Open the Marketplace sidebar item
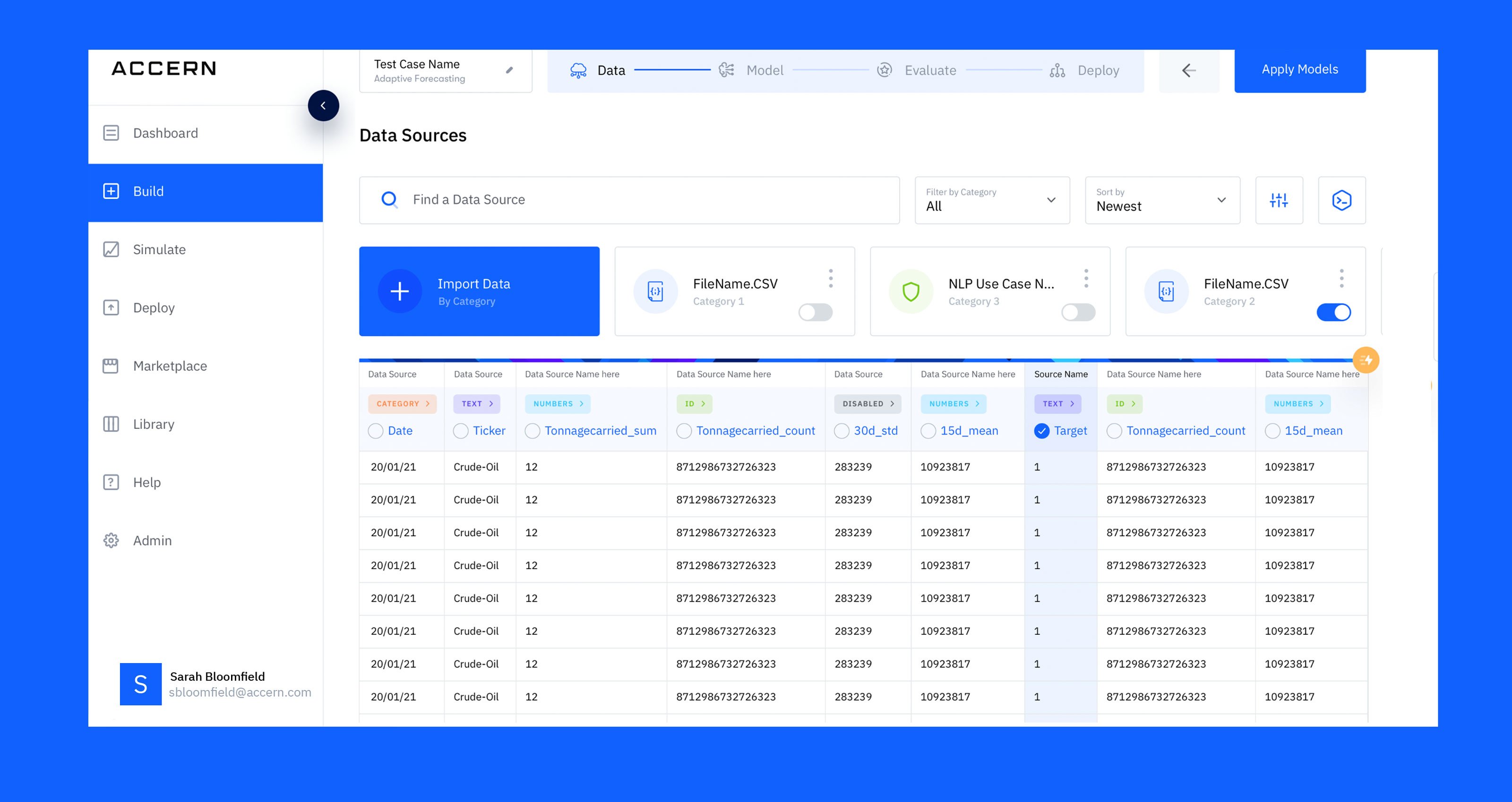The image size is (1512, 802). coord(170,366)
